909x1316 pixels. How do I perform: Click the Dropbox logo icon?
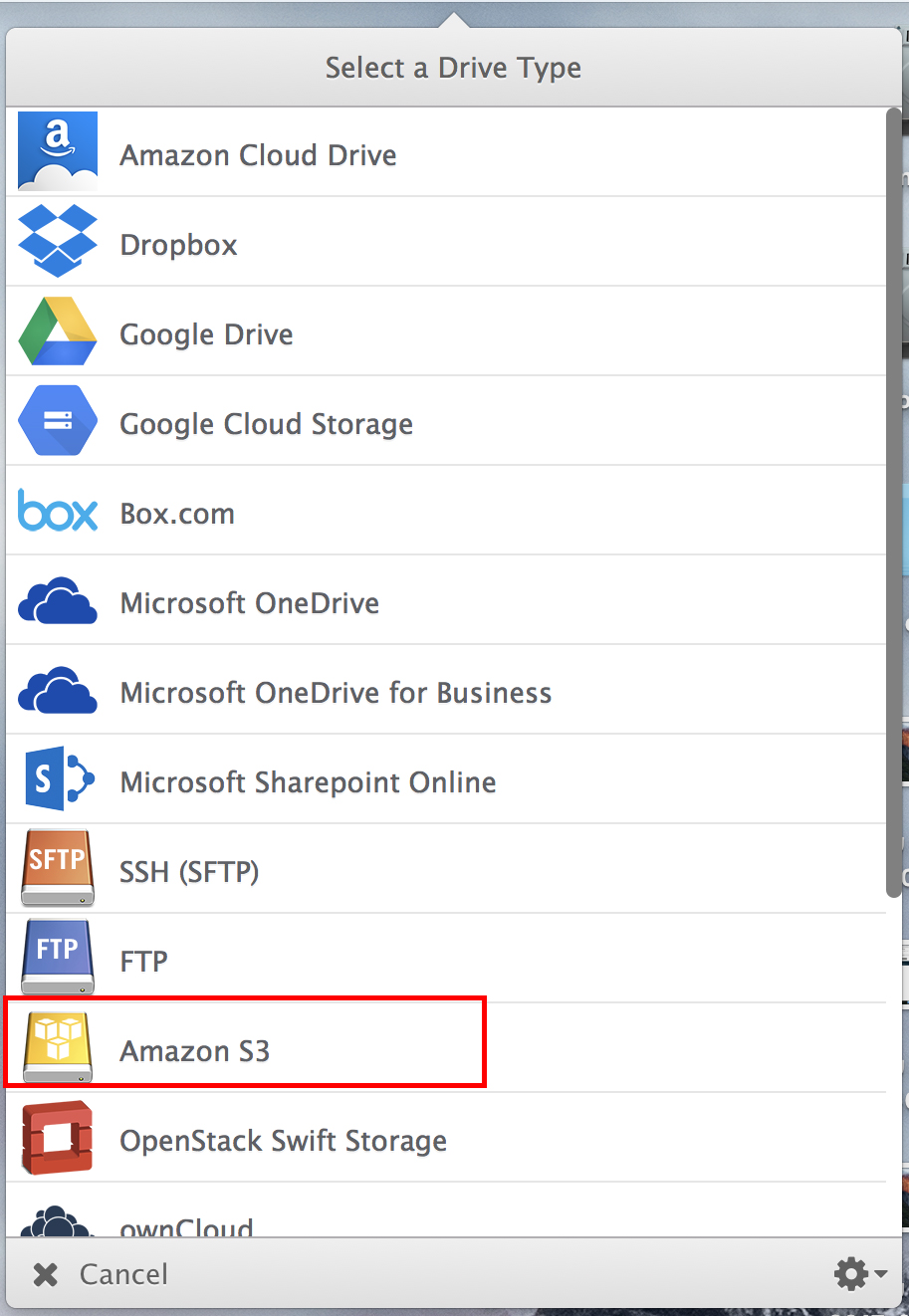tap(58, 241)
